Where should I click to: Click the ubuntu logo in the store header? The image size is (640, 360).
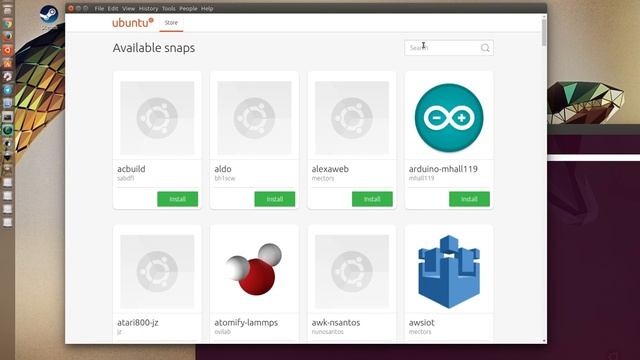pyautogui.click(x=133, y=22)
